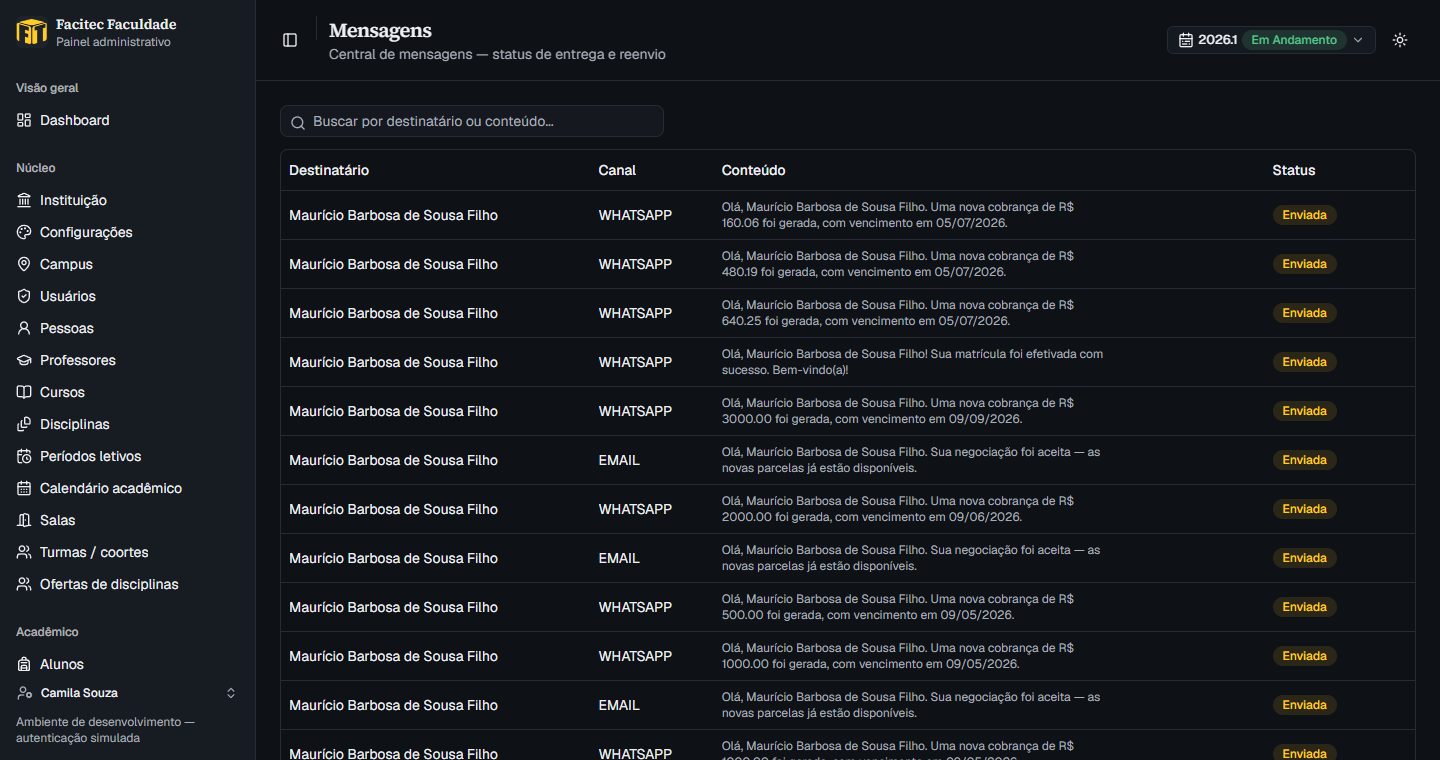This screenshot has height=760, width=1440.
Task: Click the Núcleo section label
Action: tap(36, 168)
